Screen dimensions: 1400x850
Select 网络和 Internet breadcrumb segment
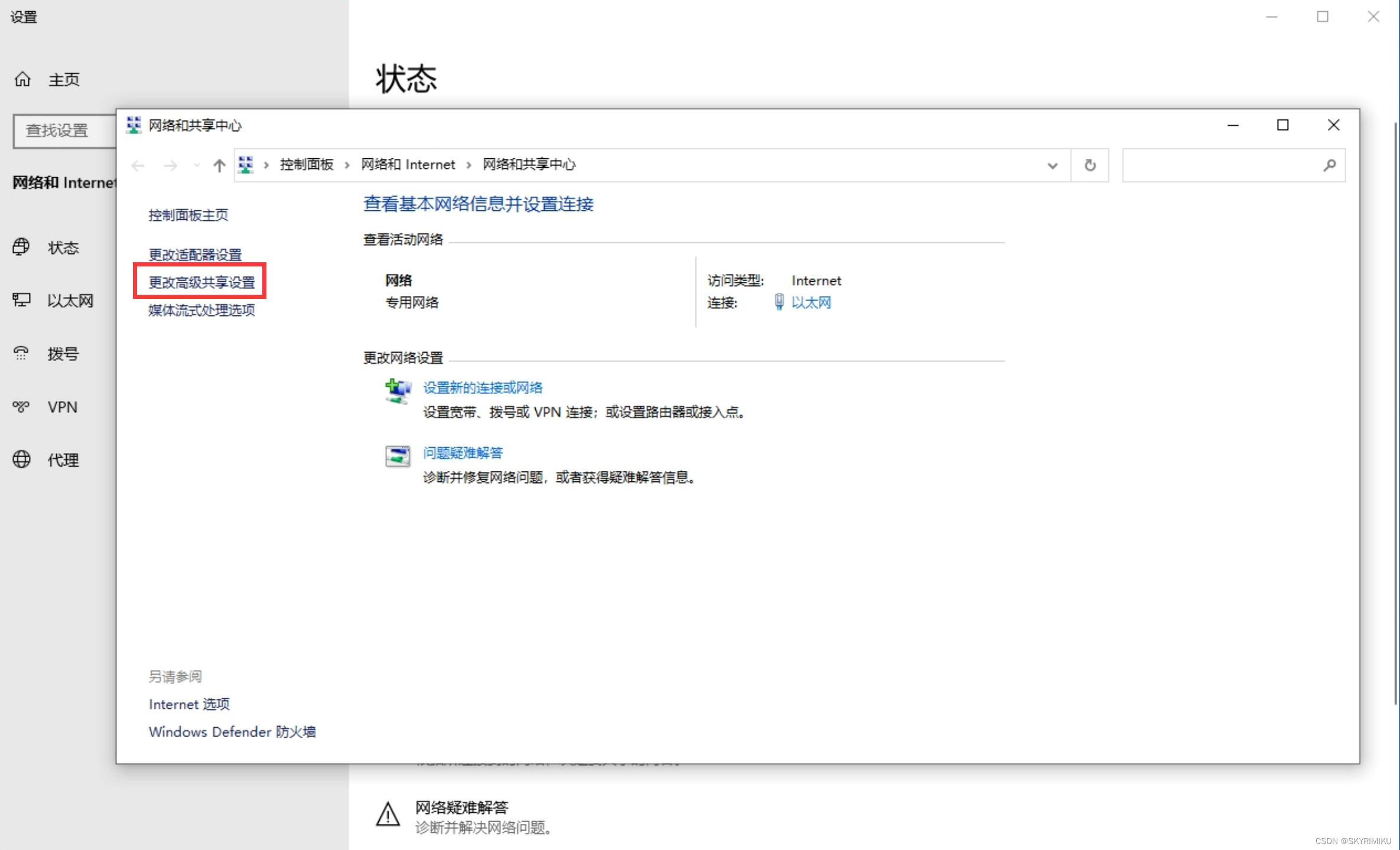tap(408, 164)
